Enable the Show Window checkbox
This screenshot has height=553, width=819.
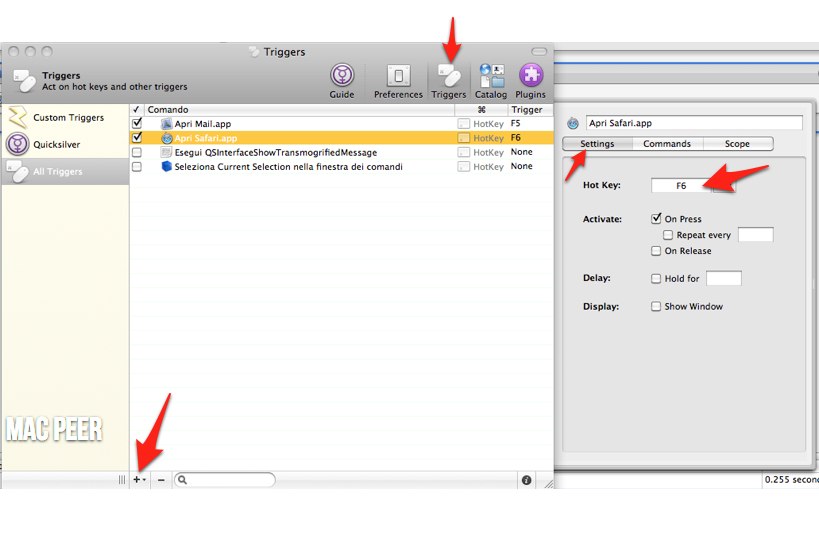click(x=656, y=306)
